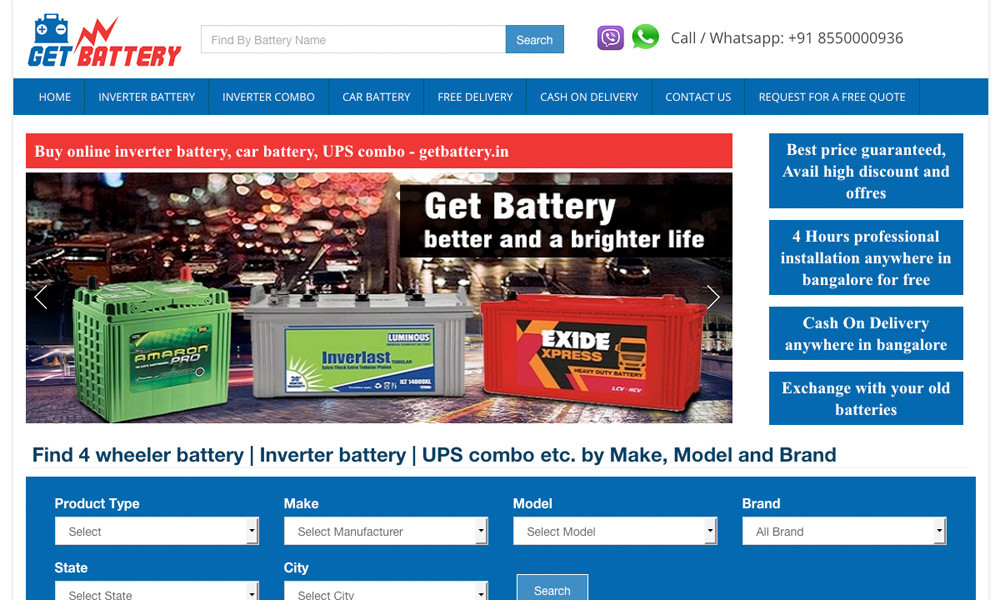
Task: Go to the previous carousel slide
Action: click(41, 297)
